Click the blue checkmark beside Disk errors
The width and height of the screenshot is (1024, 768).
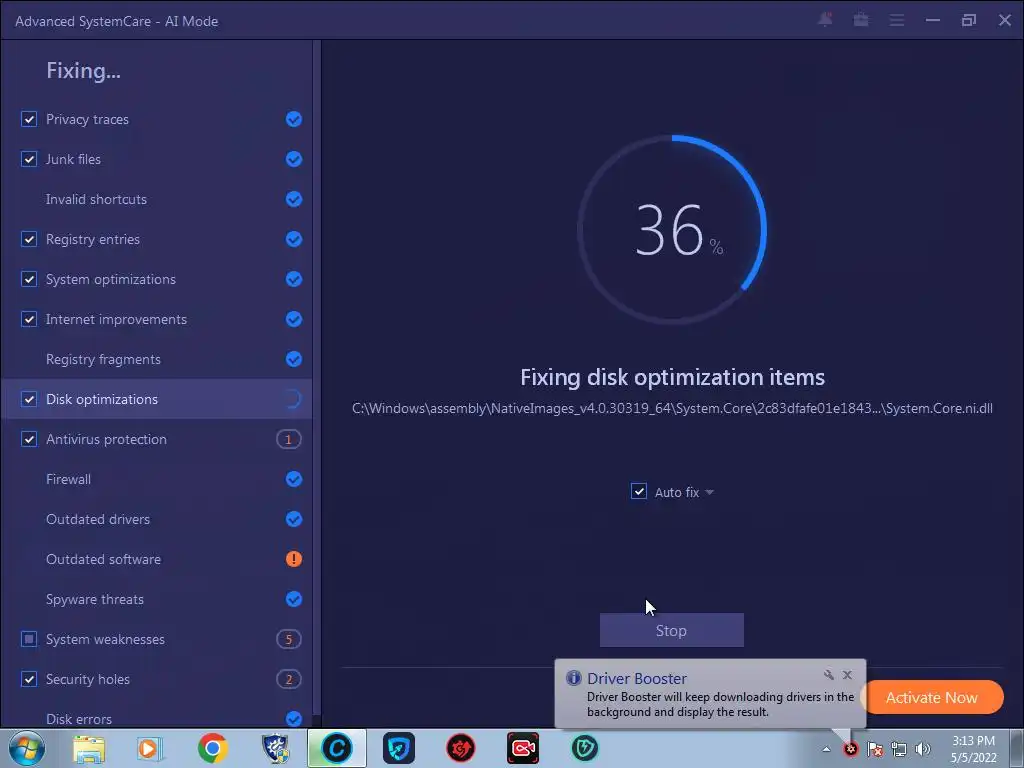[x=294, y=719]
